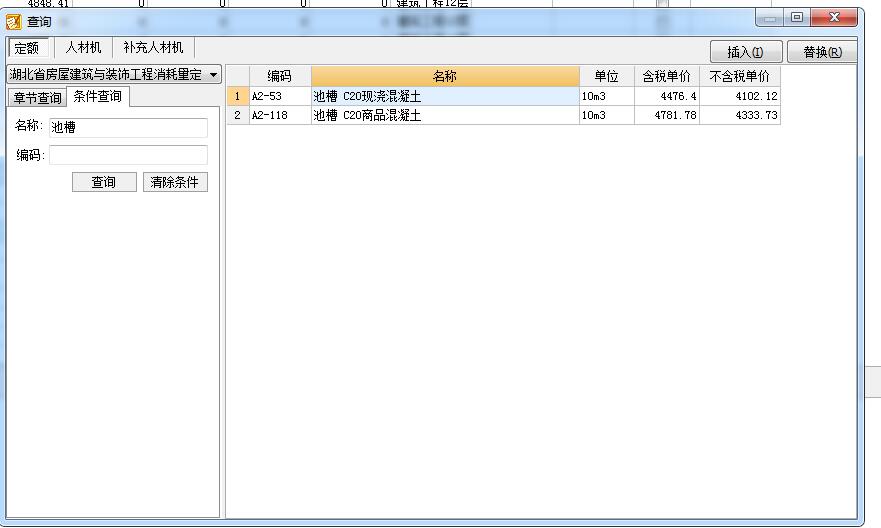Switch to the 定额 tab
This screenshot has height=528, width=881.
coord(27,48)
